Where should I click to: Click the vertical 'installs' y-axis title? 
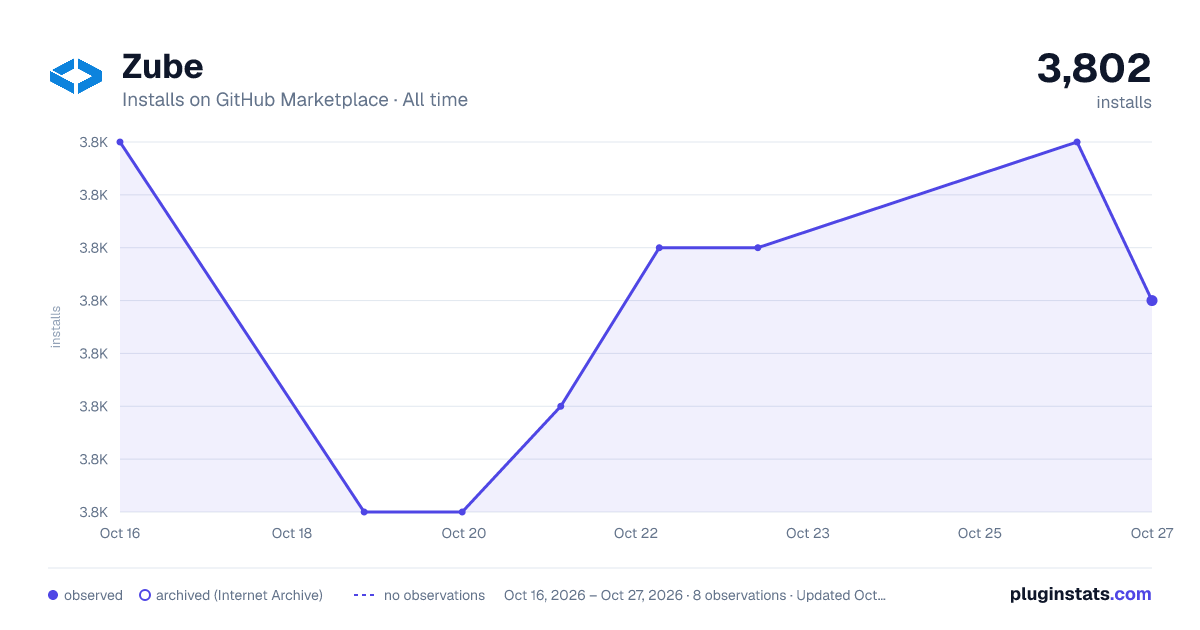(x=56, y=327)
